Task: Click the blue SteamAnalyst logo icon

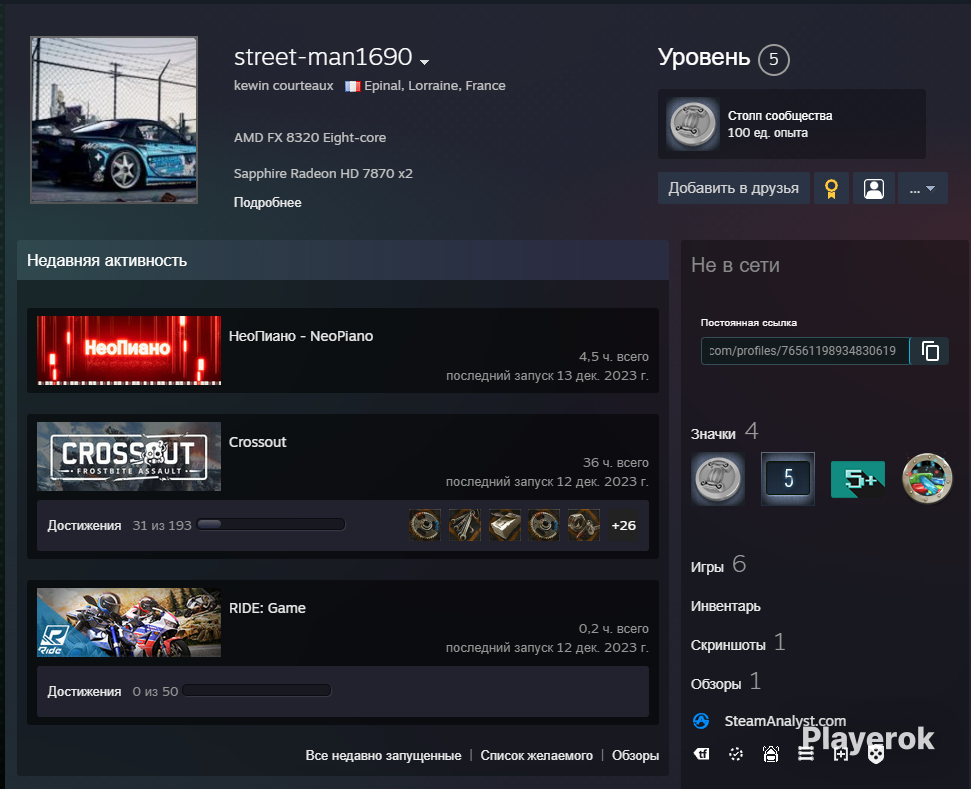Action: [701, 721]
